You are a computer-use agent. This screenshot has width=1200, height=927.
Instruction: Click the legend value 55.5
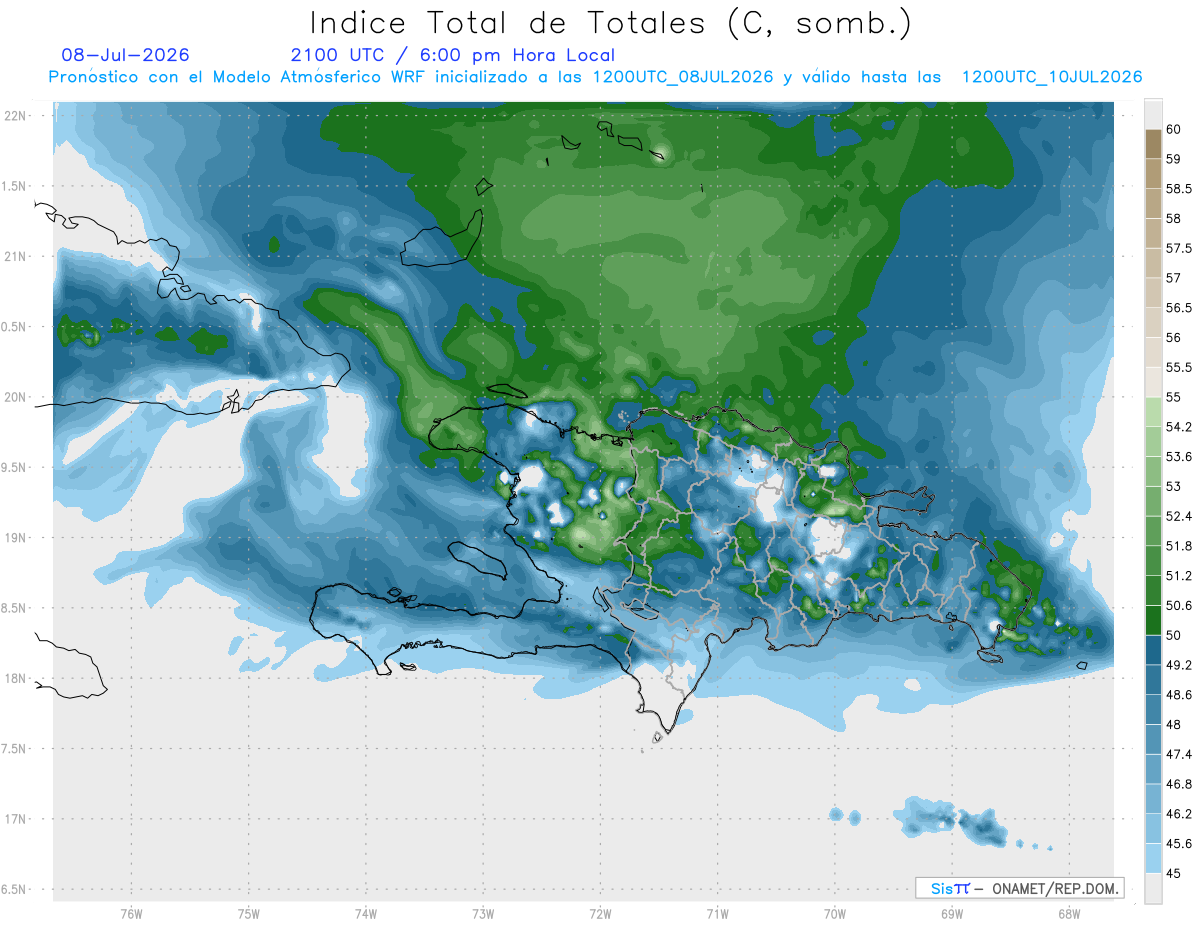tap(1179, 367)
